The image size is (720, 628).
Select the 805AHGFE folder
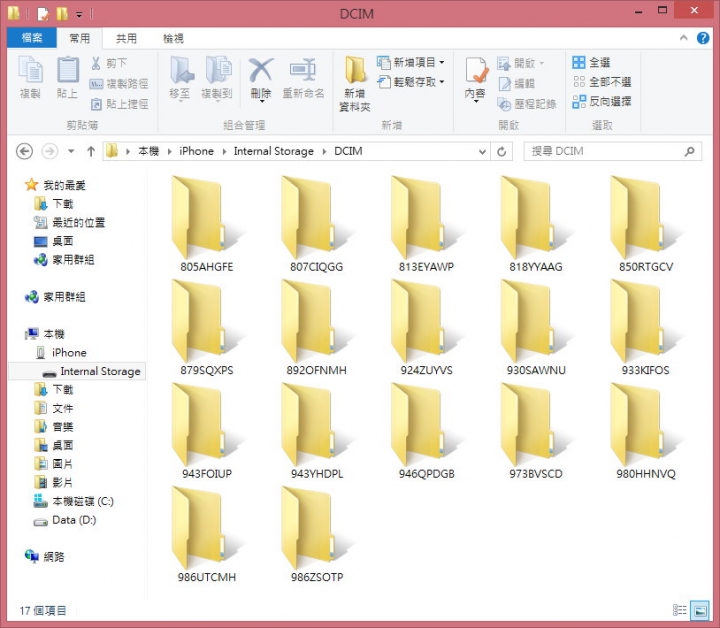click(207, 224)
